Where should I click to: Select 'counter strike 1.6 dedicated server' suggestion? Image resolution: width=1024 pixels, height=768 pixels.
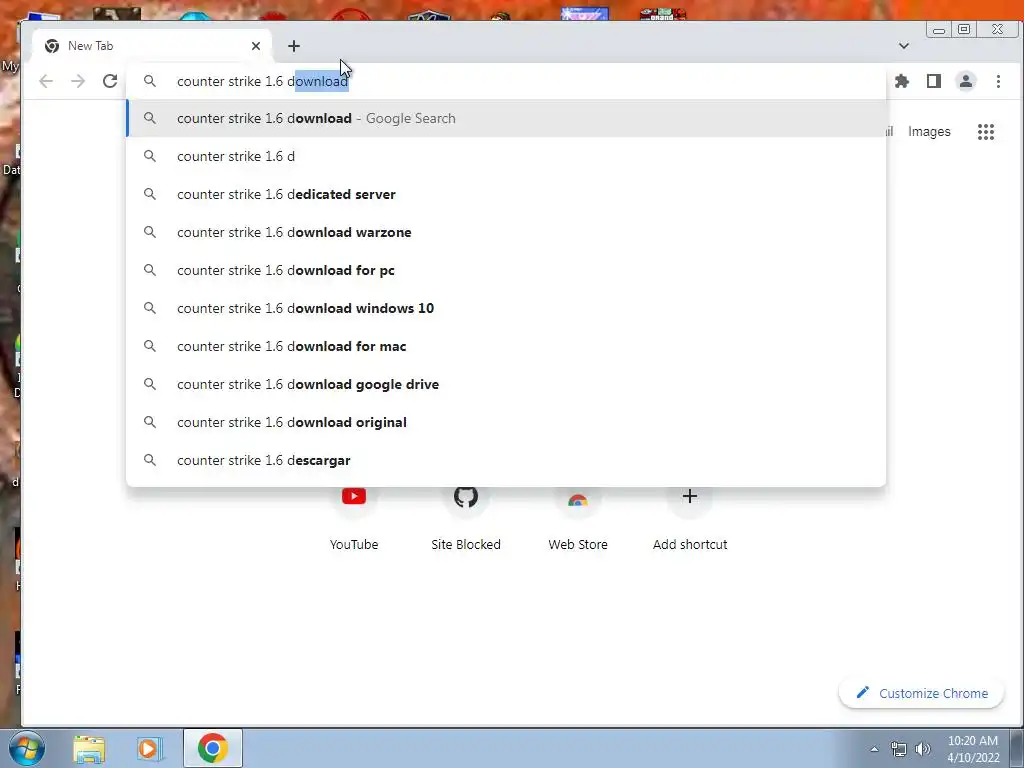point(506,194)
